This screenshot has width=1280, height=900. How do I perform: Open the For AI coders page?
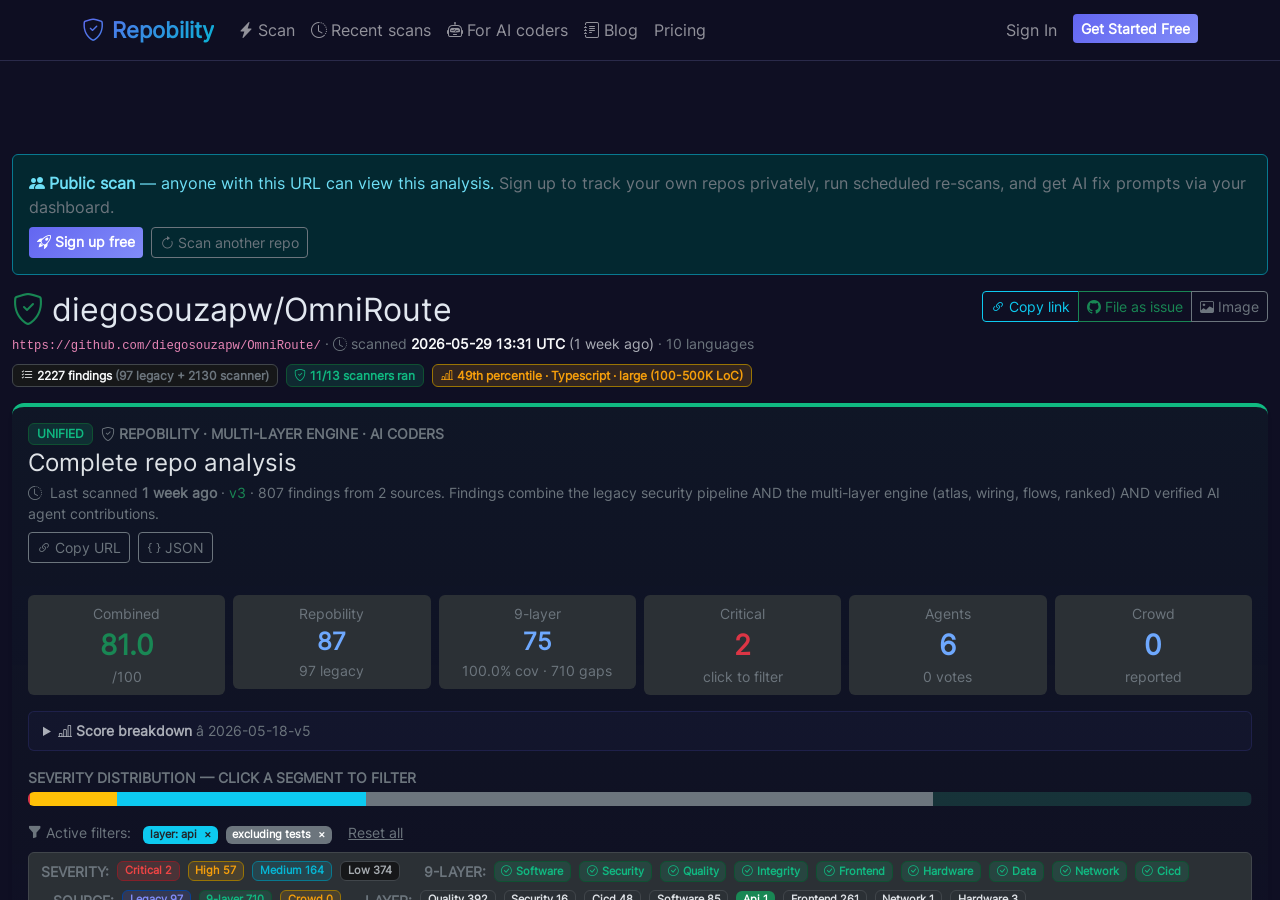pos(507,30)
